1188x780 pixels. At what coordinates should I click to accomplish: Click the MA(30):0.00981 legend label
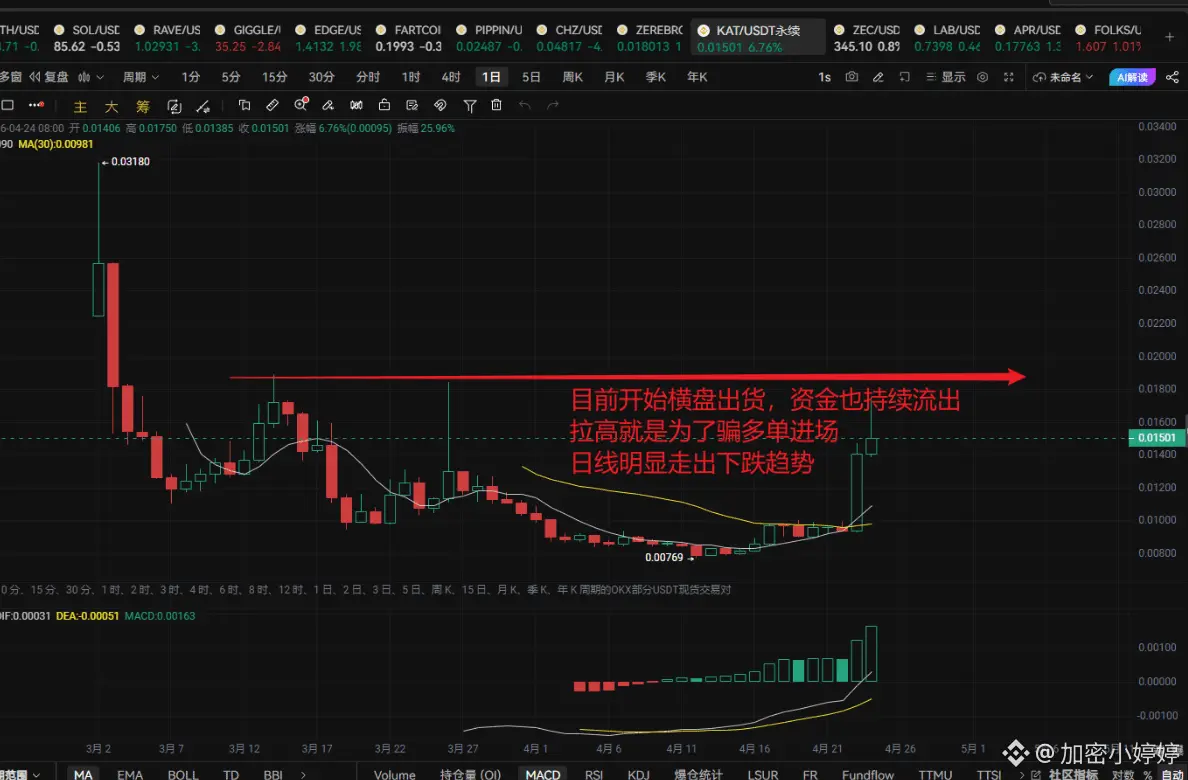(56, 143)
